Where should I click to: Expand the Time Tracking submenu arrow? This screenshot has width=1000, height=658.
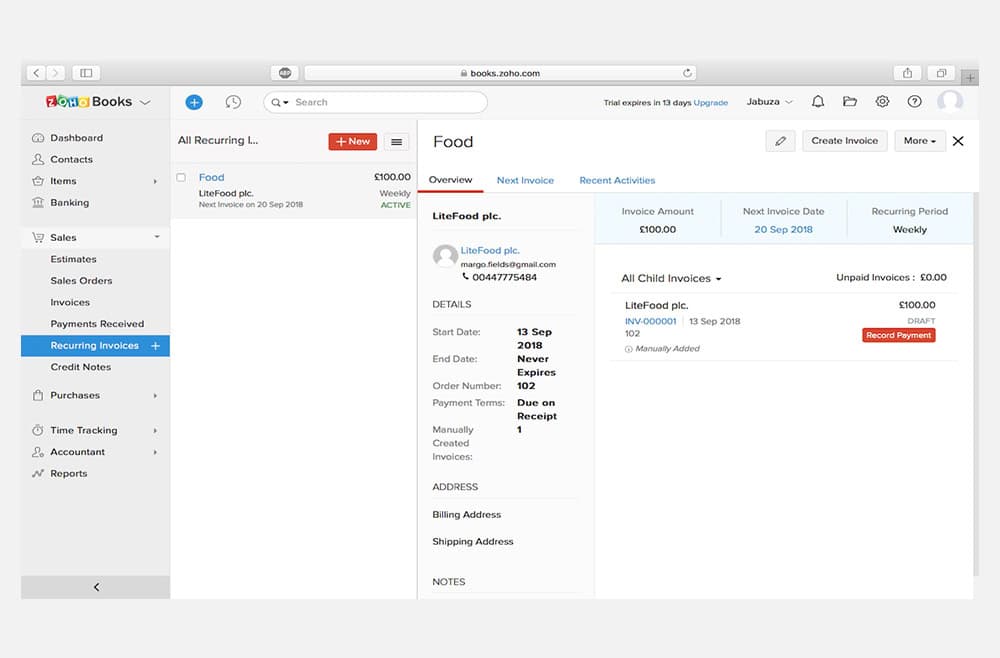click(155, 431)
